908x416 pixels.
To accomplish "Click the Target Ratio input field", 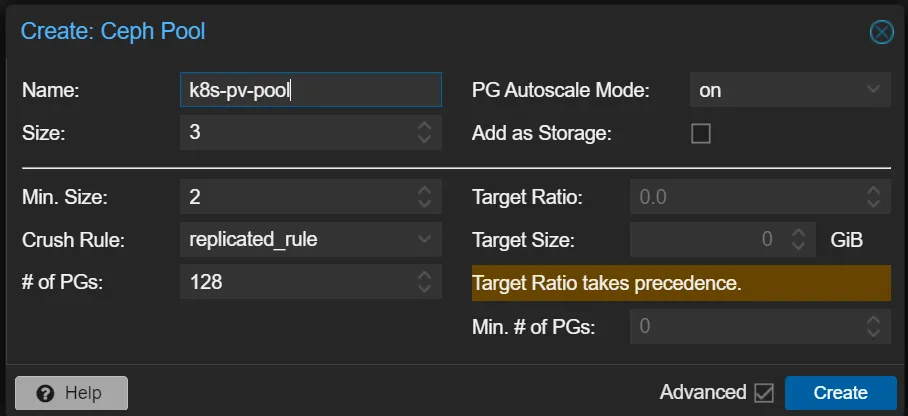I will click(745, 197).
